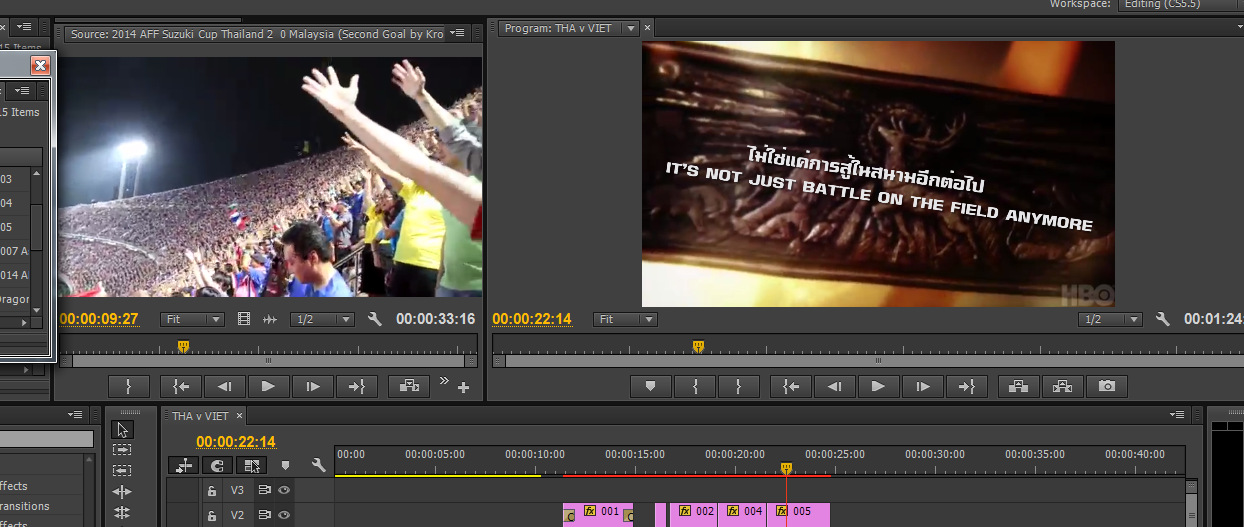This screenshot has height=527, width=1244.
Task: Open Timeline Display Settings wrench
Action: coord(318,465)
